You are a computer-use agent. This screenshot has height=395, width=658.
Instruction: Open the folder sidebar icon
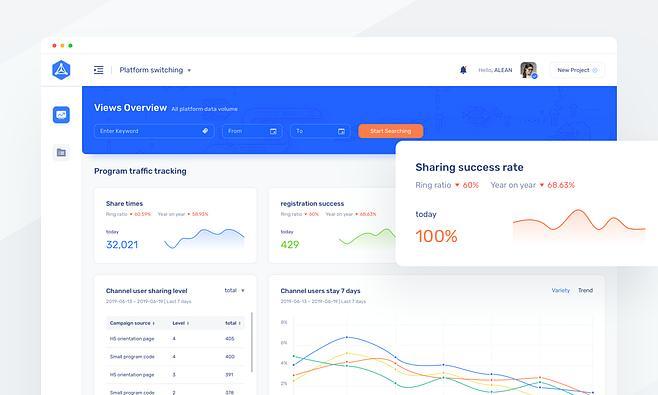61,152
